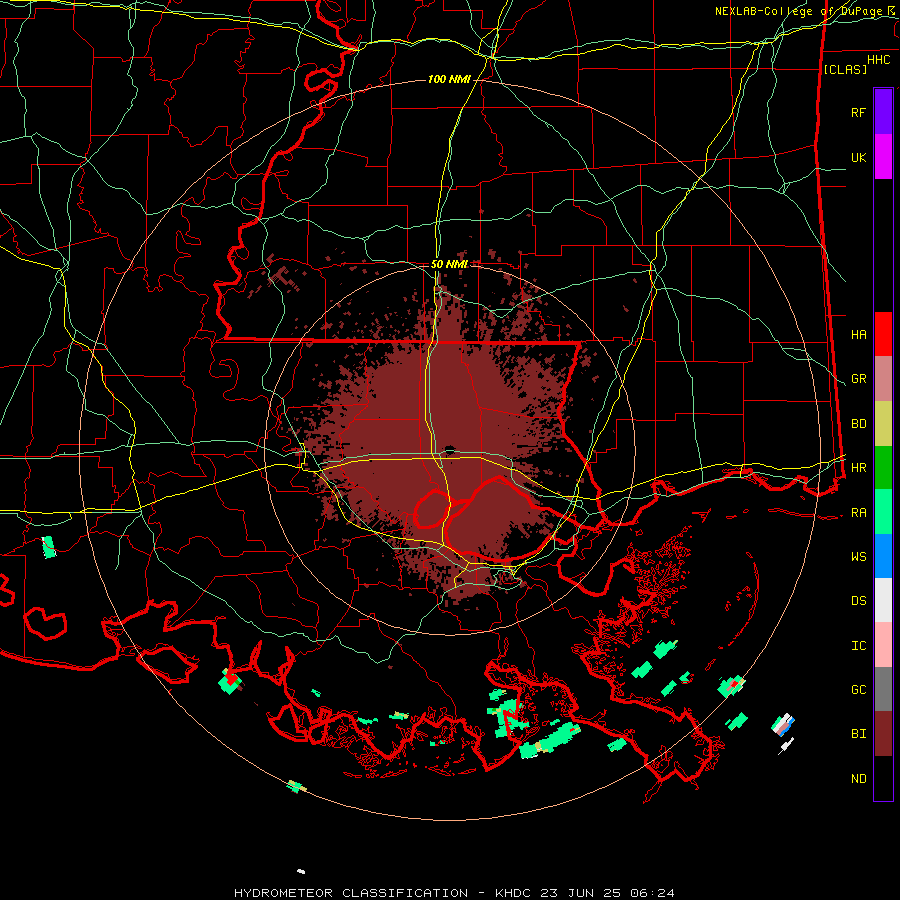Click the HR dark green legend swatch
Viewport: 900px width, 900px height.
[x=883, y=468]
